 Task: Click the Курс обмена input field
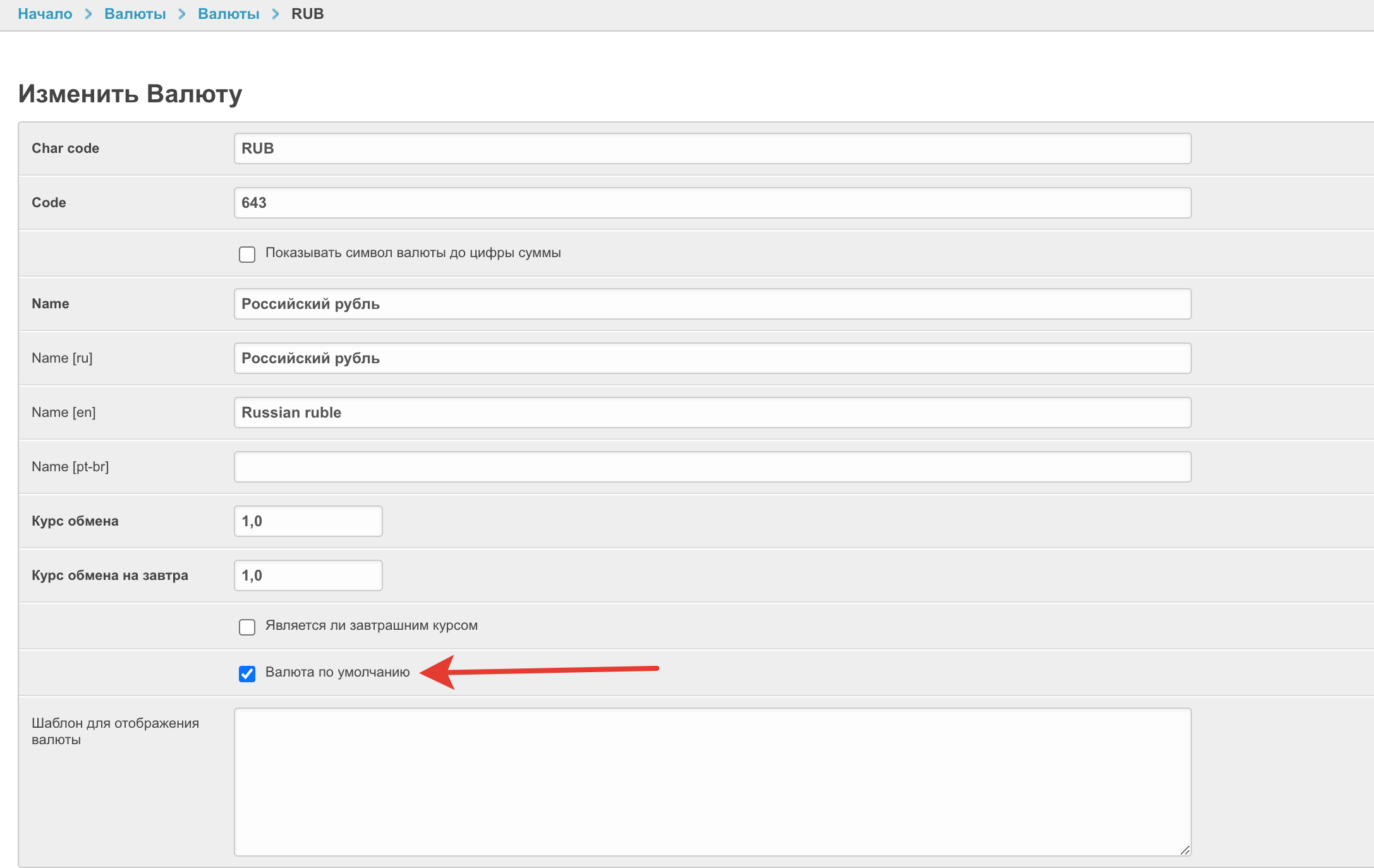click(308, 521)
